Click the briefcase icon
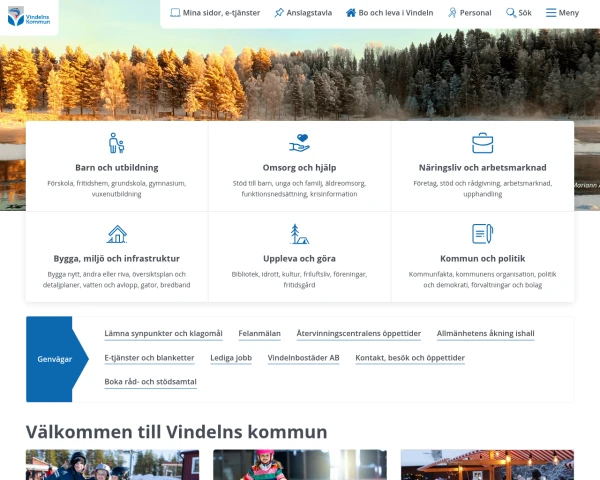 tap(483, 143)
